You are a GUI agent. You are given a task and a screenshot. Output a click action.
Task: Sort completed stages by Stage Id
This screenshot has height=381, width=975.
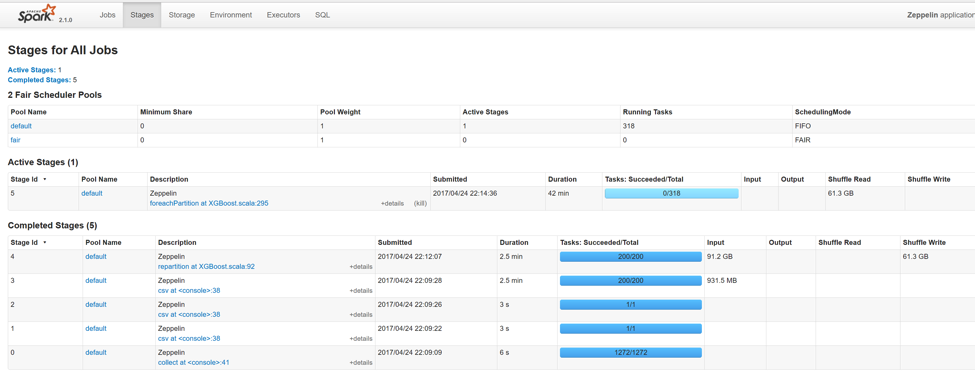coord(29,242)
